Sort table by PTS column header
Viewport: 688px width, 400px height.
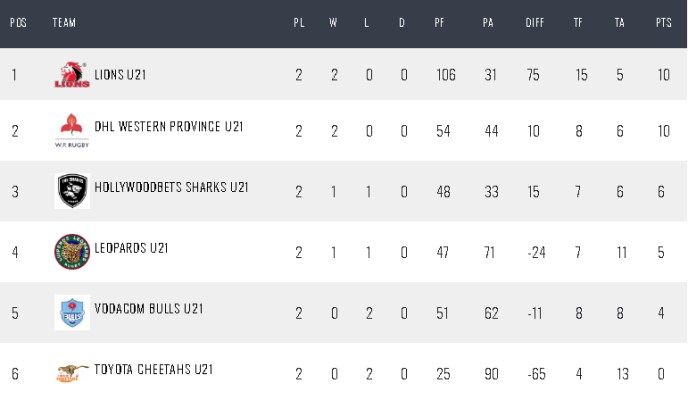[x=663, y=22]
